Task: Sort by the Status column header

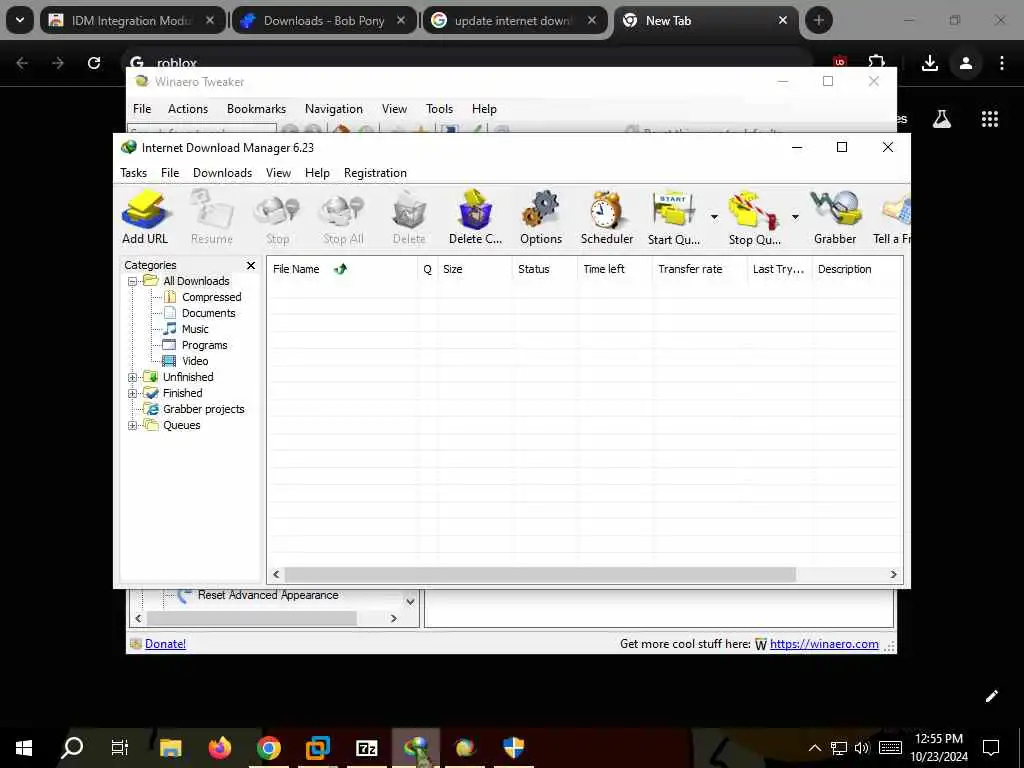Action: coord(545,269)
